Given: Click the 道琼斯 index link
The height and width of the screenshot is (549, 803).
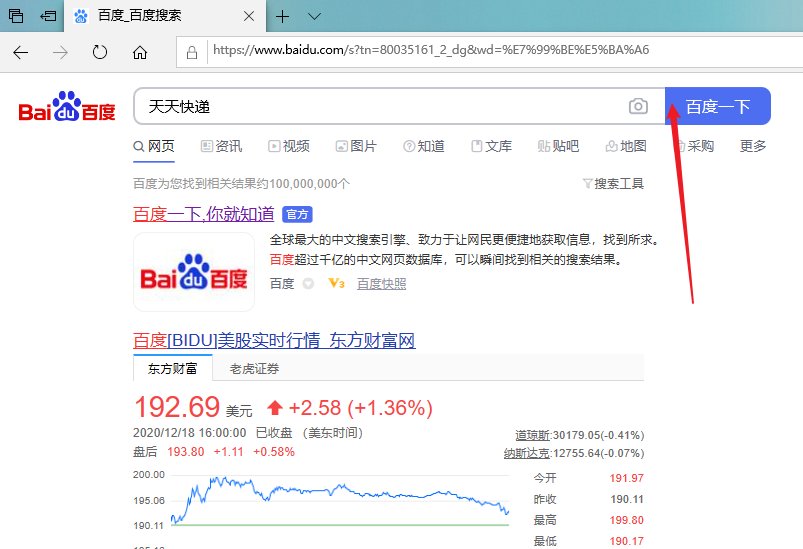Looking at the screenshot, I should (533, 435).
